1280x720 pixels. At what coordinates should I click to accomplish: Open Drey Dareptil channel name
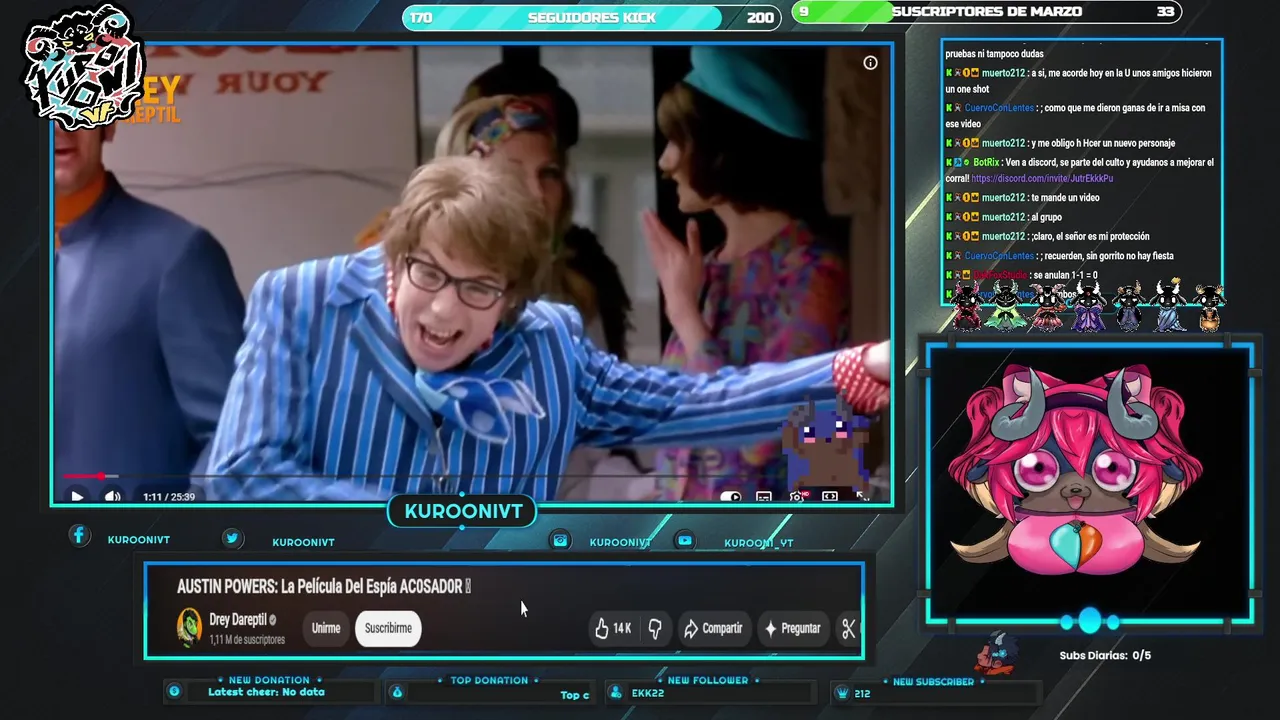coord(238,620)
